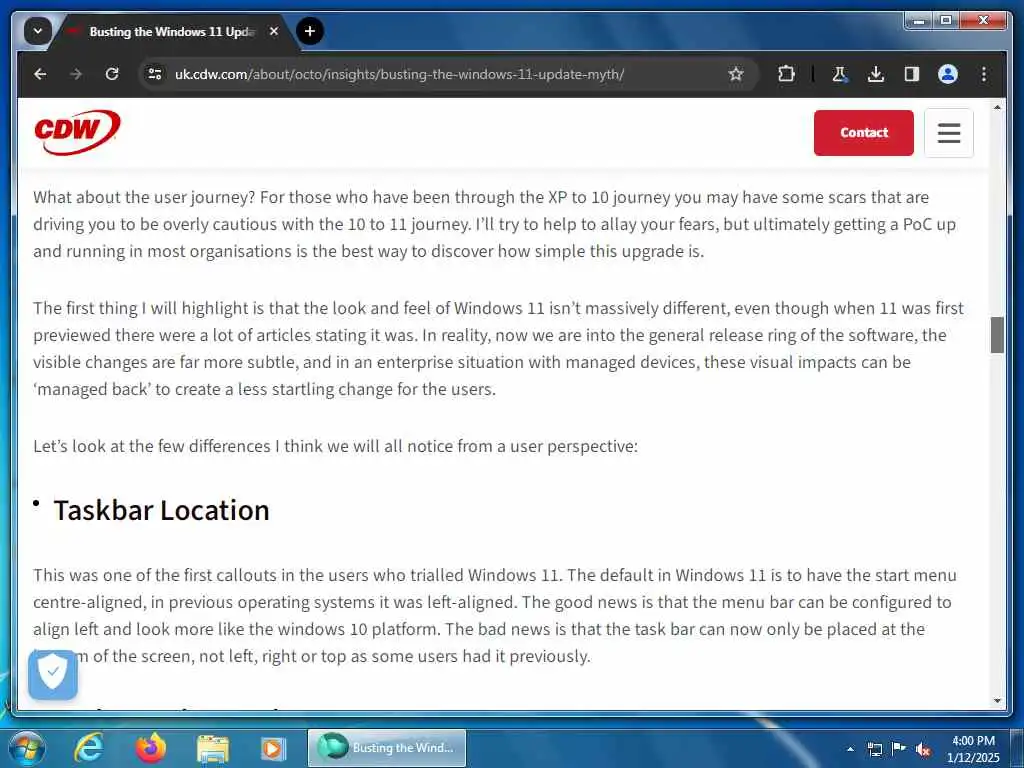Show hidden system tray icons

pos(850,749)
